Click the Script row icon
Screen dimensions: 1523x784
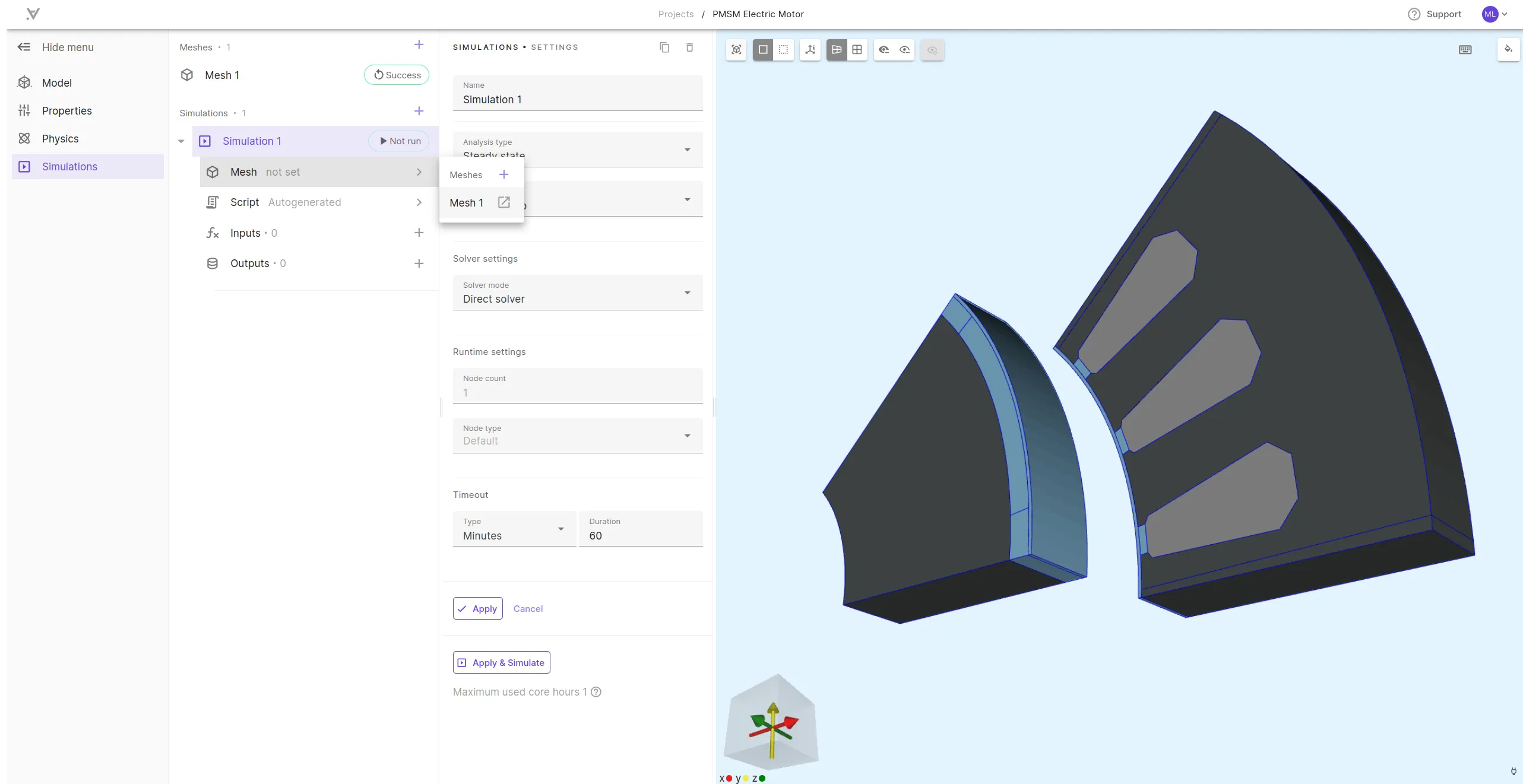click(212, 202)
